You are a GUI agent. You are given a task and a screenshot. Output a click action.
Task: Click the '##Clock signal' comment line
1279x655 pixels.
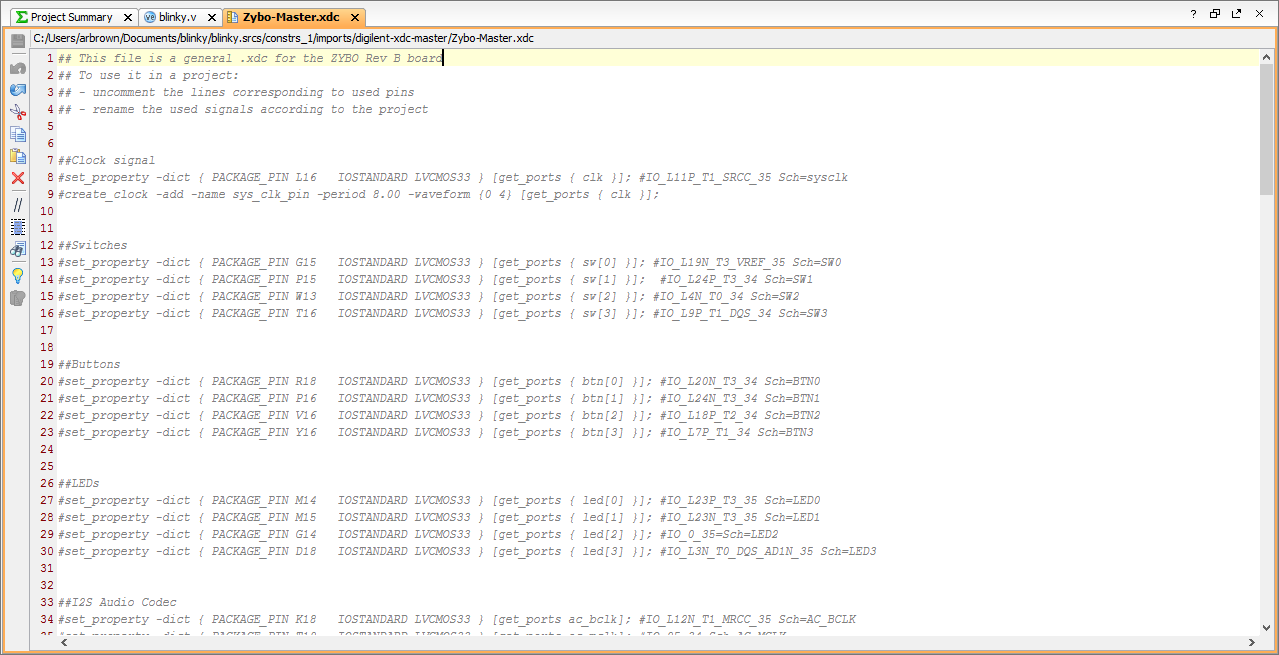(107, 160)
